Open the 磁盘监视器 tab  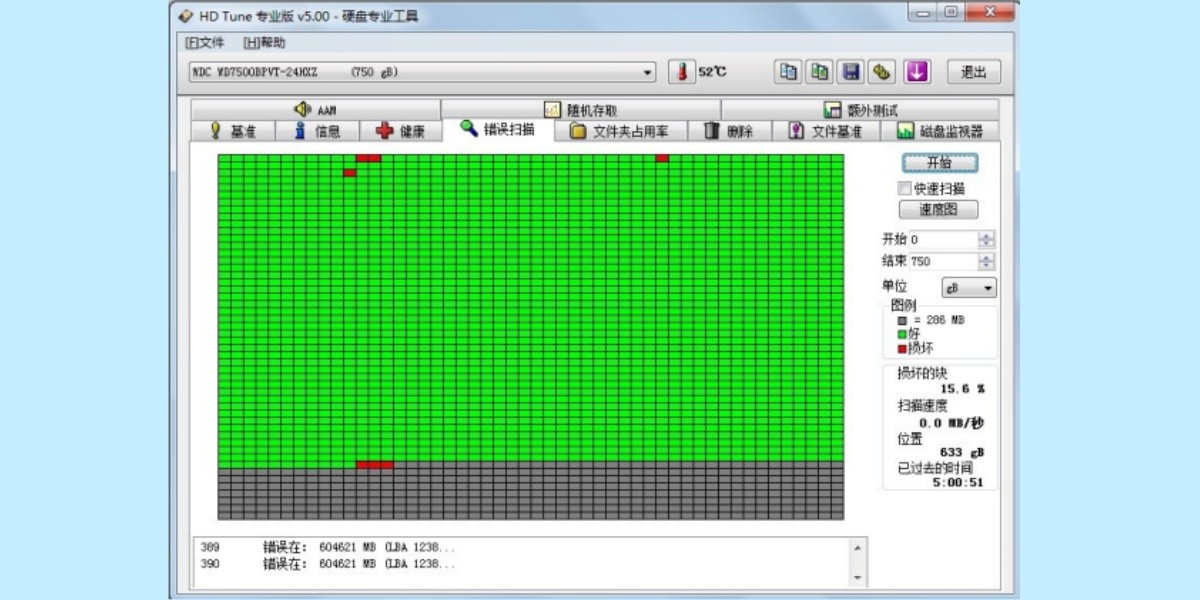coord(940,131)
